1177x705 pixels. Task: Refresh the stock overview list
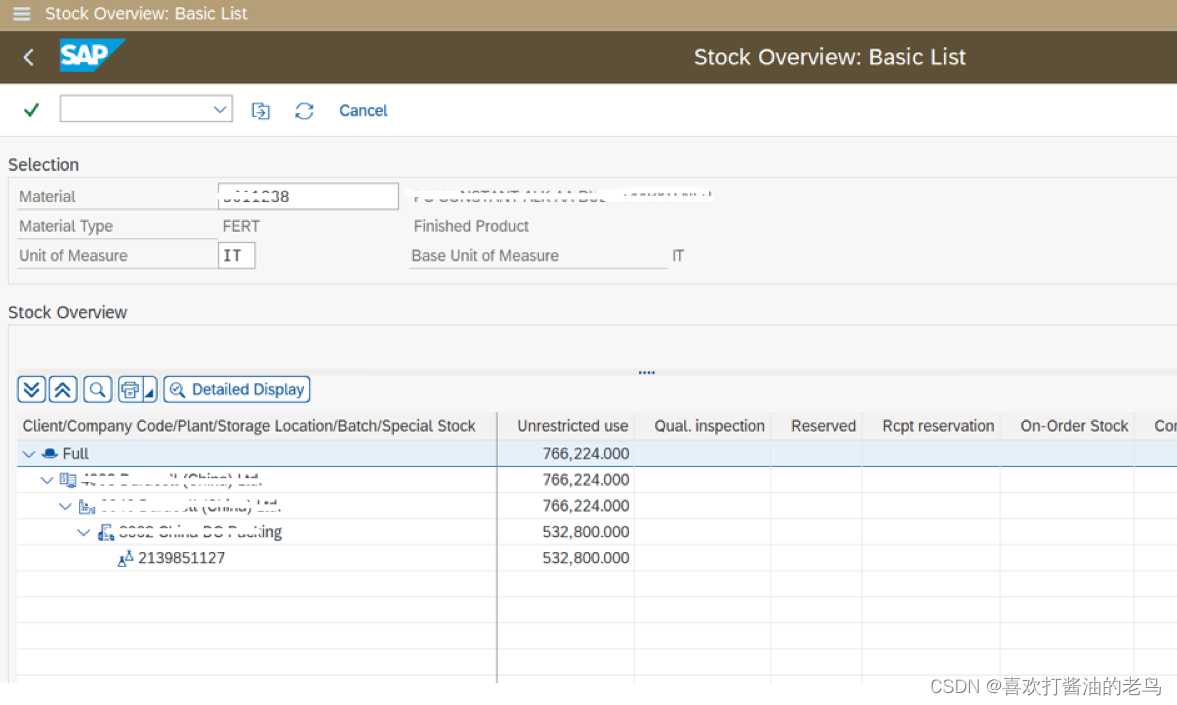coord(304,111)
